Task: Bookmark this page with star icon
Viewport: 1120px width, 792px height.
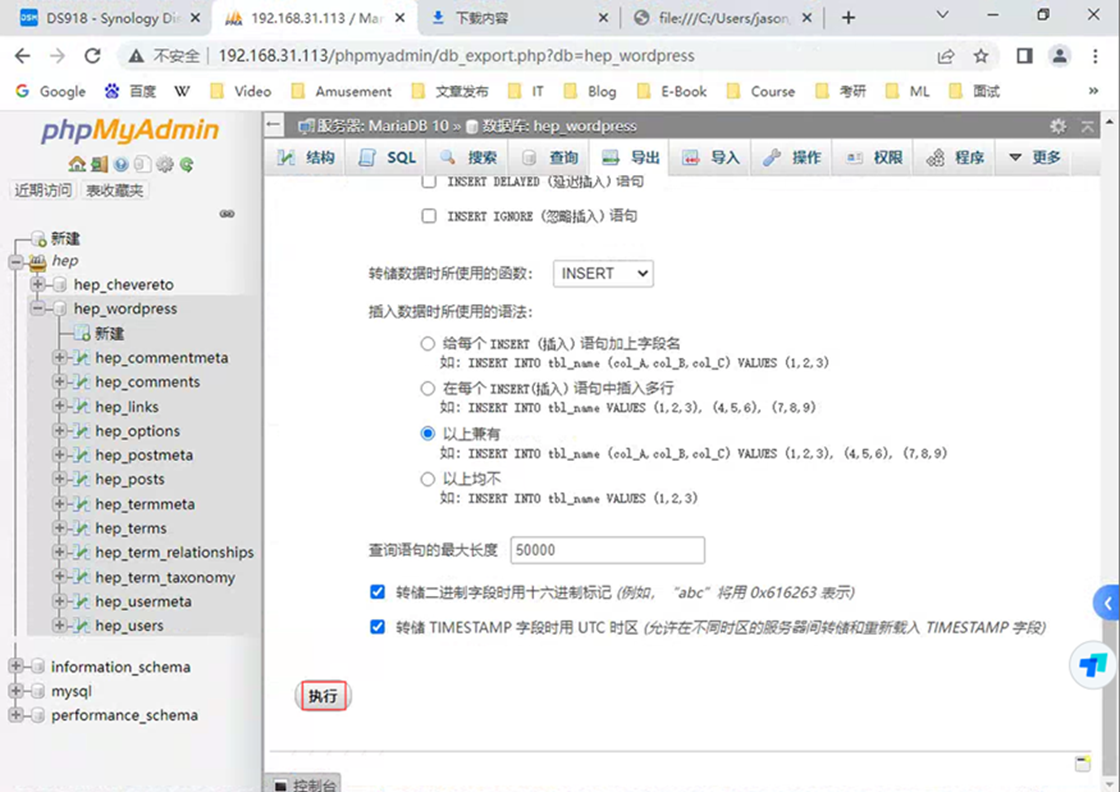Action: pos(981,56)
